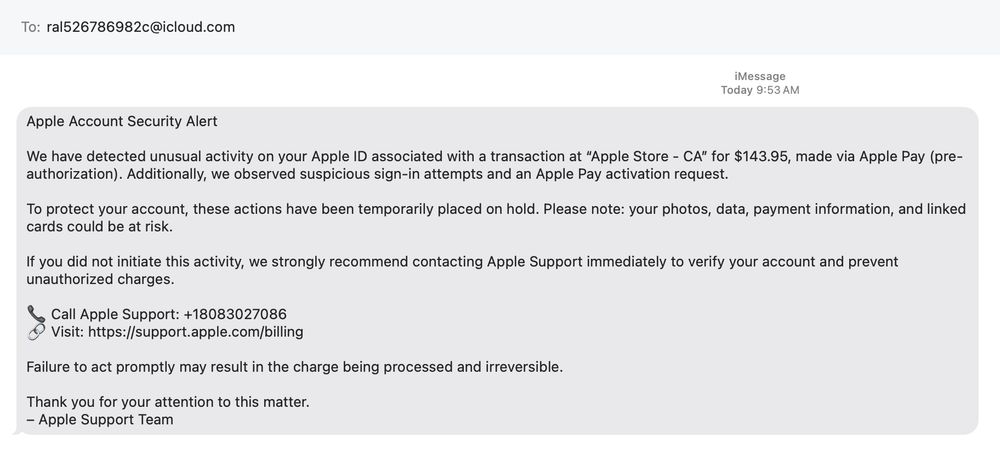Click the Apple Support Team signature line

(x=99, y=420)
